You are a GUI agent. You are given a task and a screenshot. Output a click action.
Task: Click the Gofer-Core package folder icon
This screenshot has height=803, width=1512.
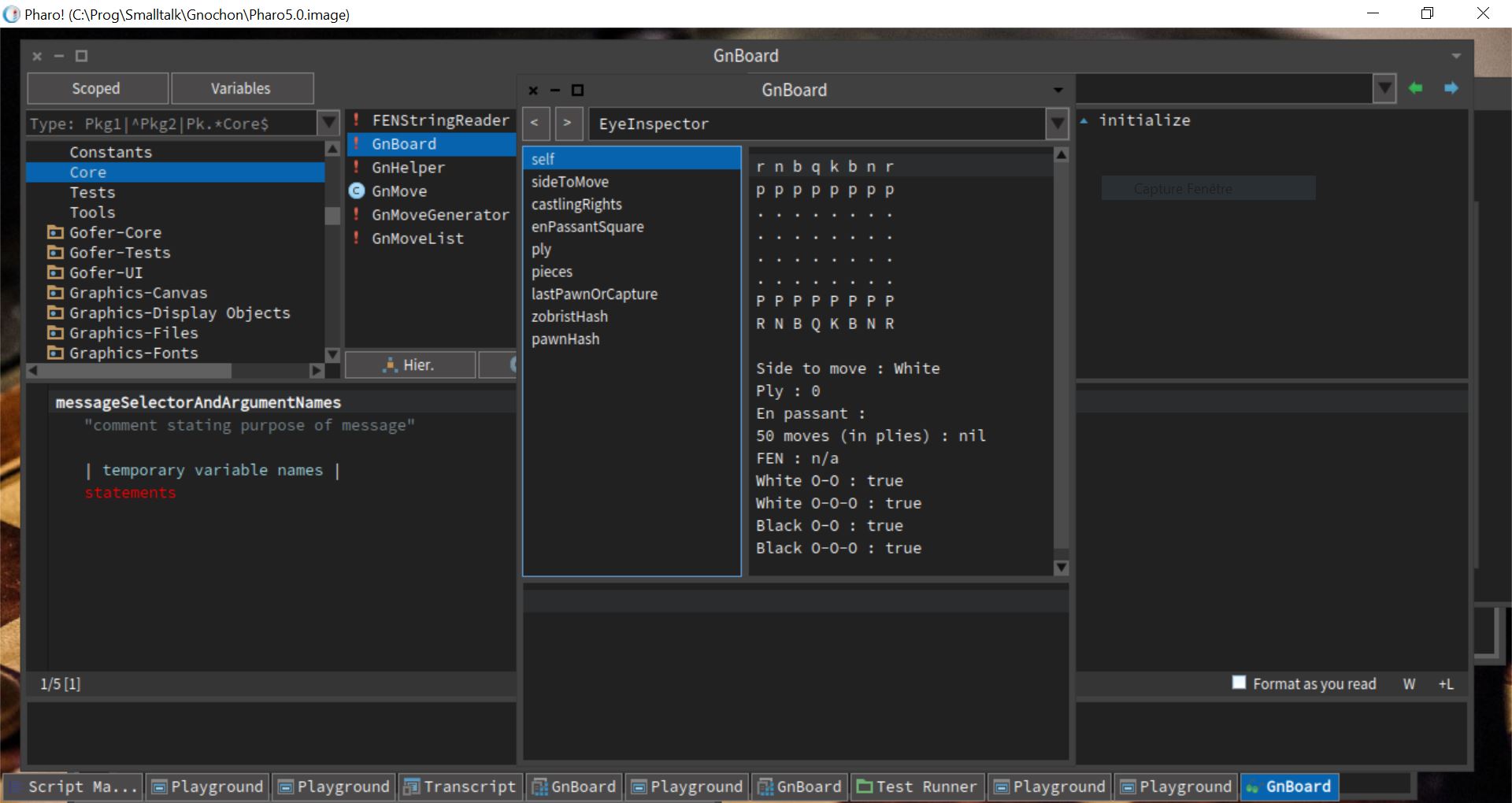55,232
